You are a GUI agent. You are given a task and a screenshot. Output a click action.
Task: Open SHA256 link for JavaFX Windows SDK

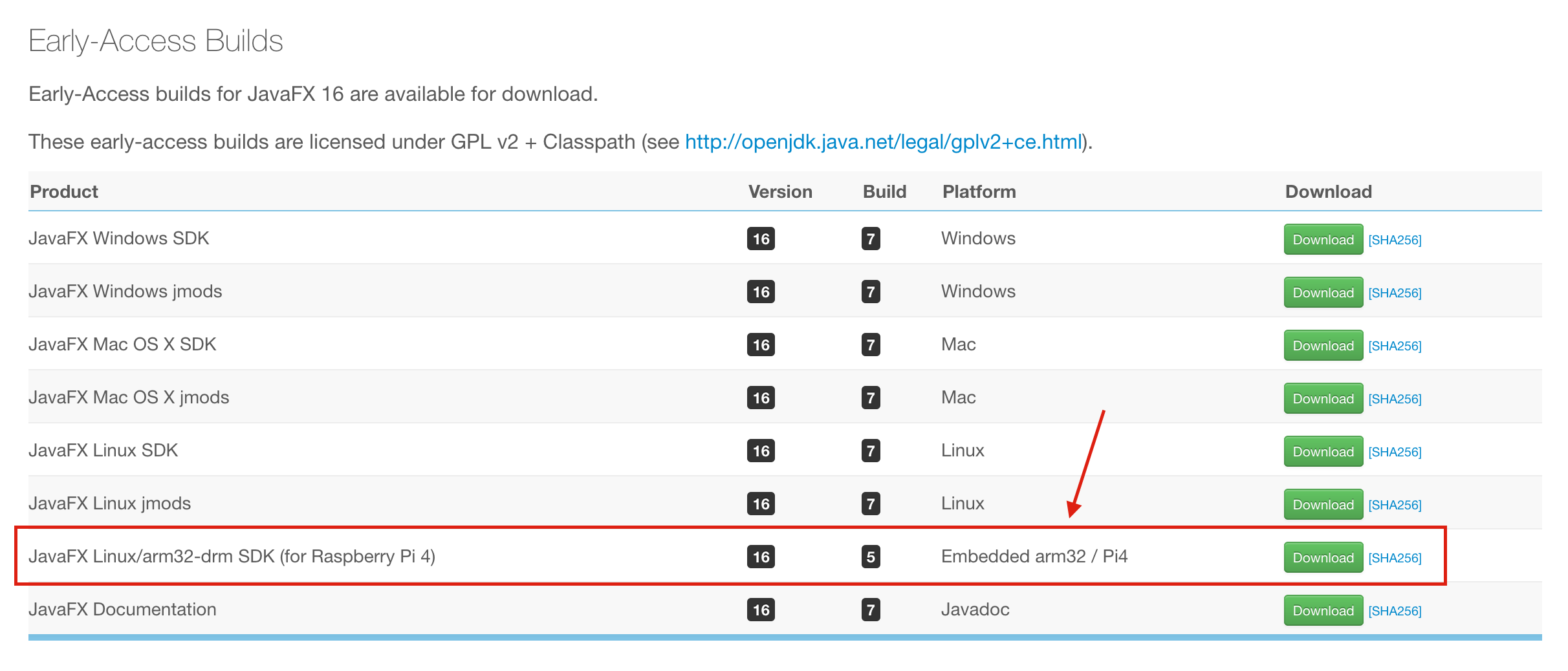(1395, 240)
